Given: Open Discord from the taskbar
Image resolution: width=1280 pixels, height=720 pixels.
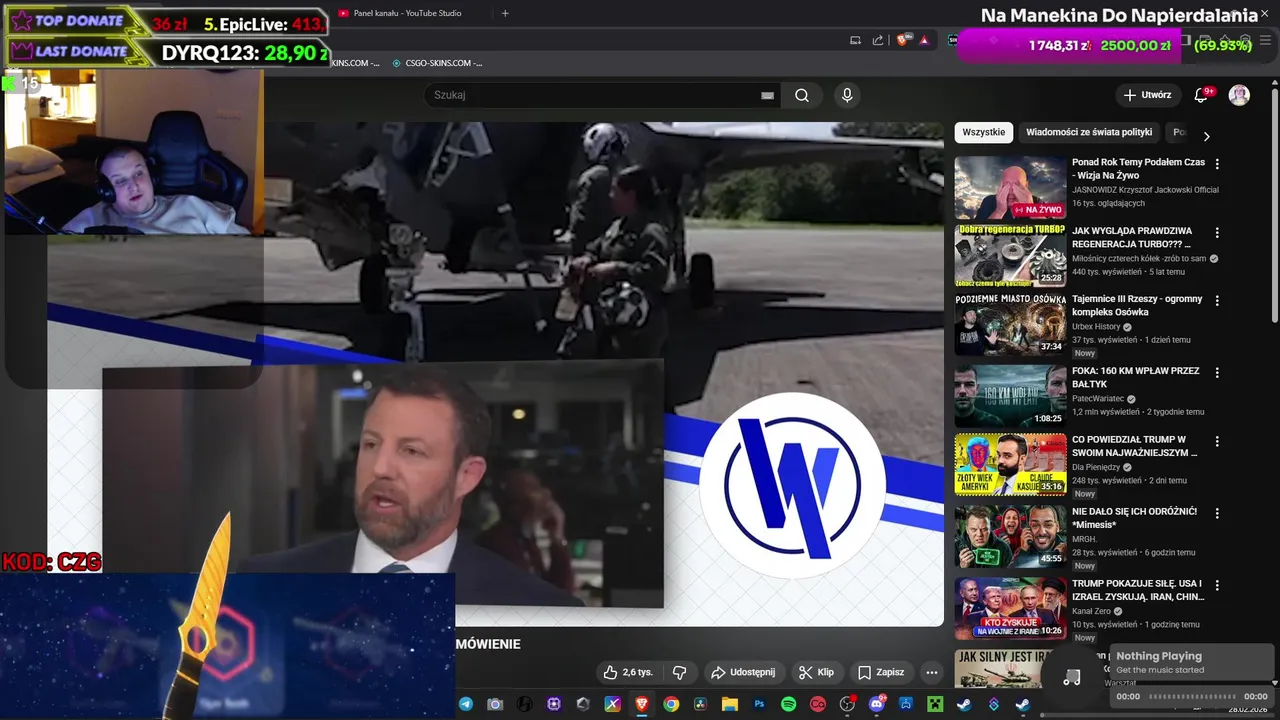Looking at the screenshot, I should [x=877, y=704].
